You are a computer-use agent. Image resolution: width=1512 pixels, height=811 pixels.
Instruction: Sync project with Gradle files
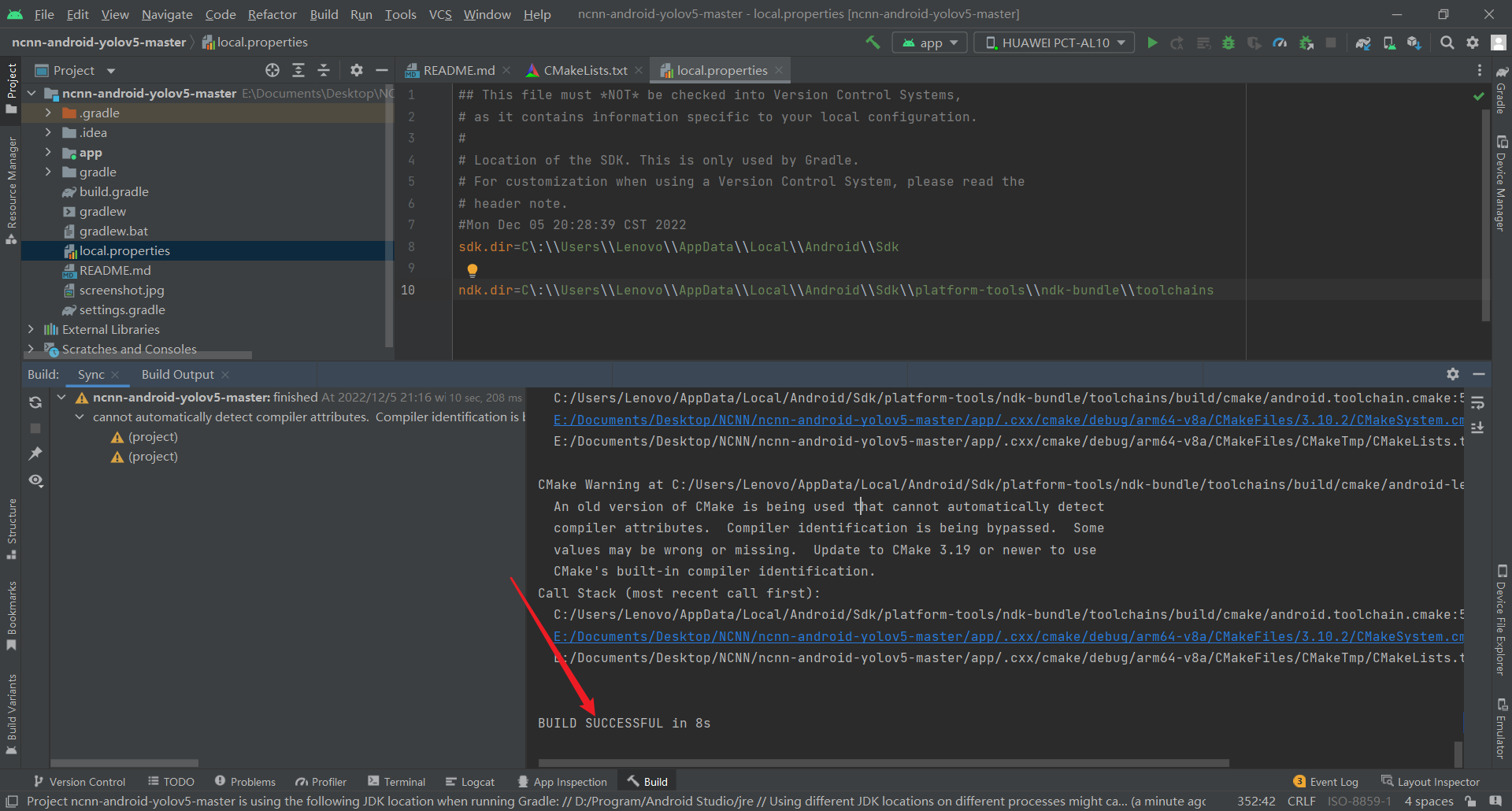click(x=1362, y=43)
